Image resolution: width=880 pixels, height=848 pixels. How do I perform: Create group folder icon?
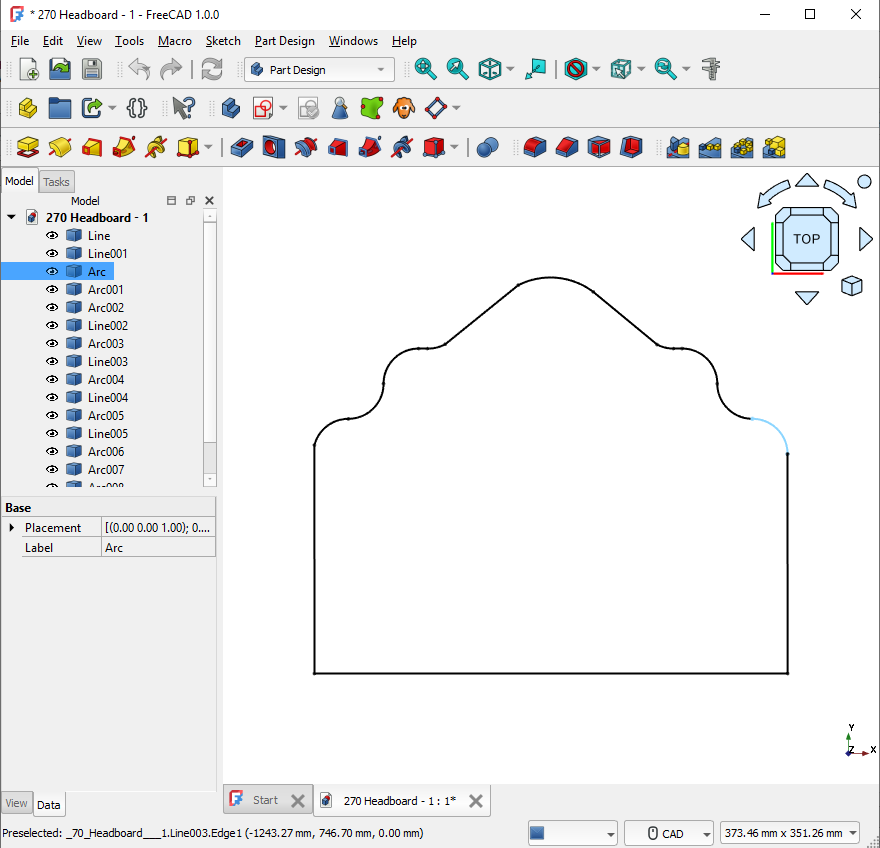coord(59,108)
